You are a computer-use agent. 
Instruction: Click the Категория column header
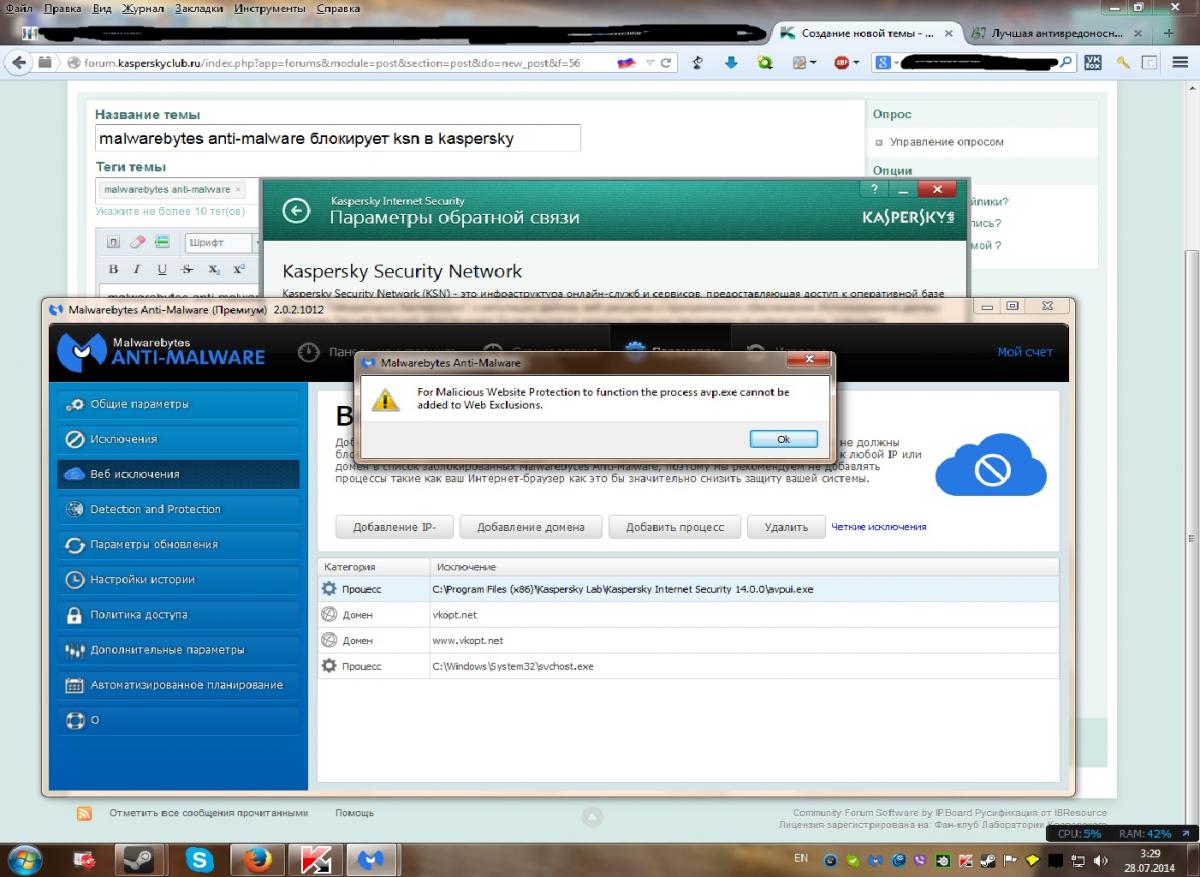click(x=374, y=567)
